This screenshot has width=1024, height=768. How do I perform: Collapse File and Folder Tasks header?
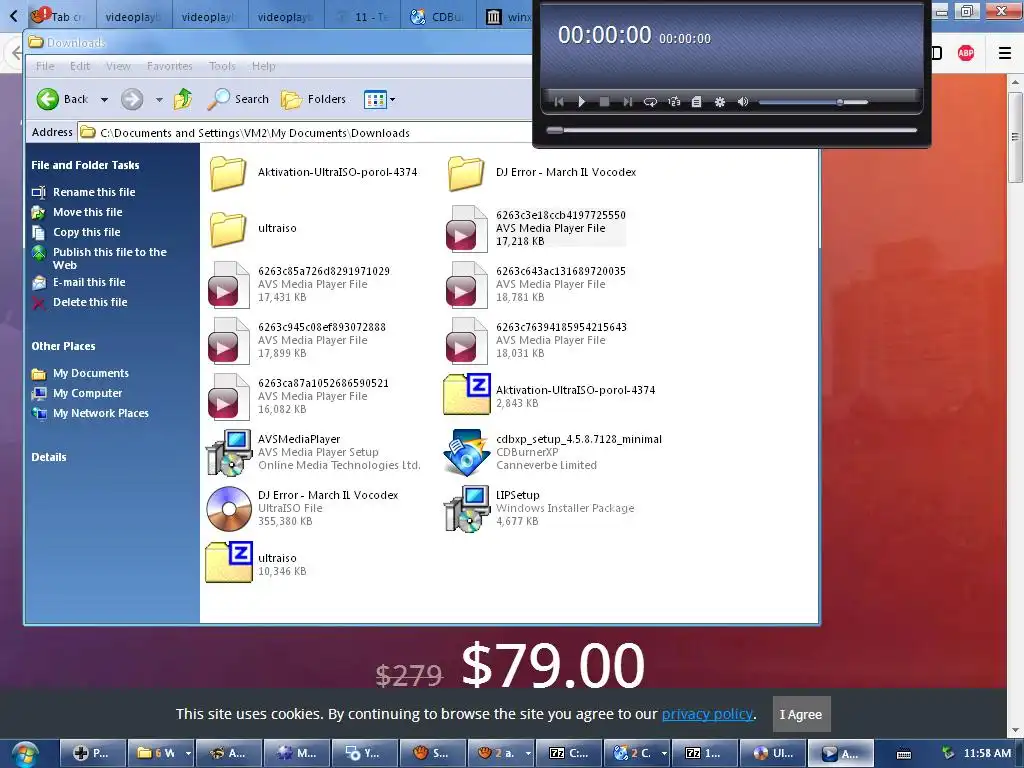(x=85, y=165)
